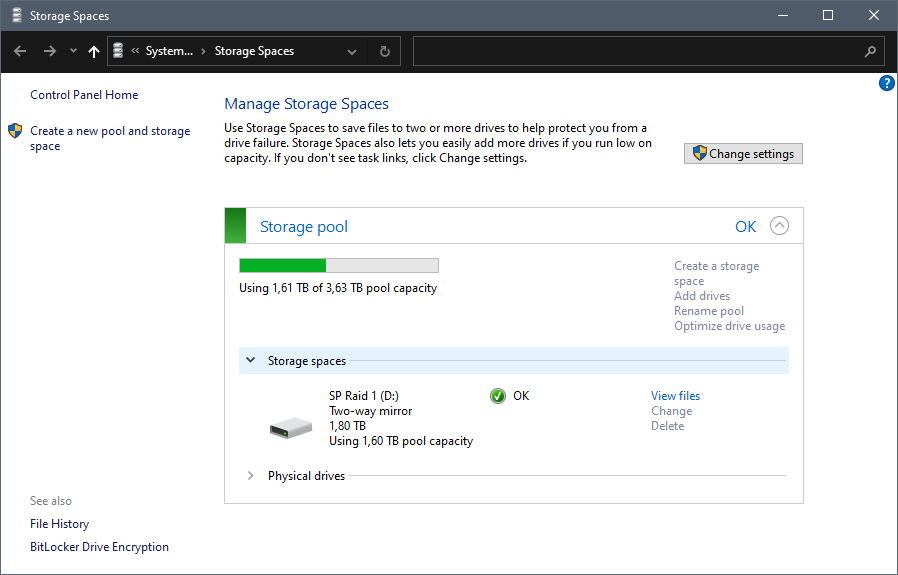Refresh the Storage Spaces page
Image resolution: width=898 pixels, height=575 pixels.
coord(384,51)
